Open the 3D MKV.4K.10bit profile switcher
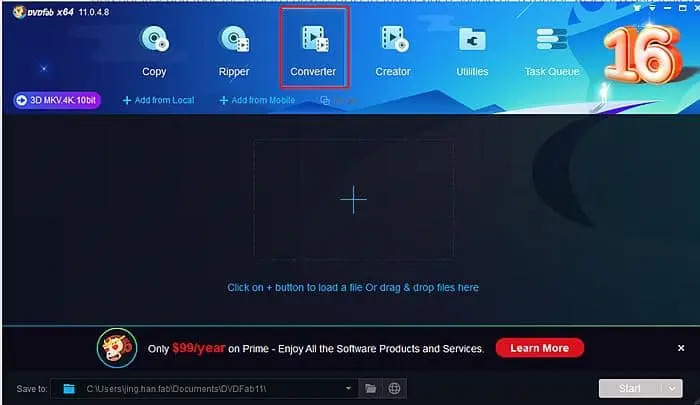This screenshot has height=405, width=700. tap(57, 100)
